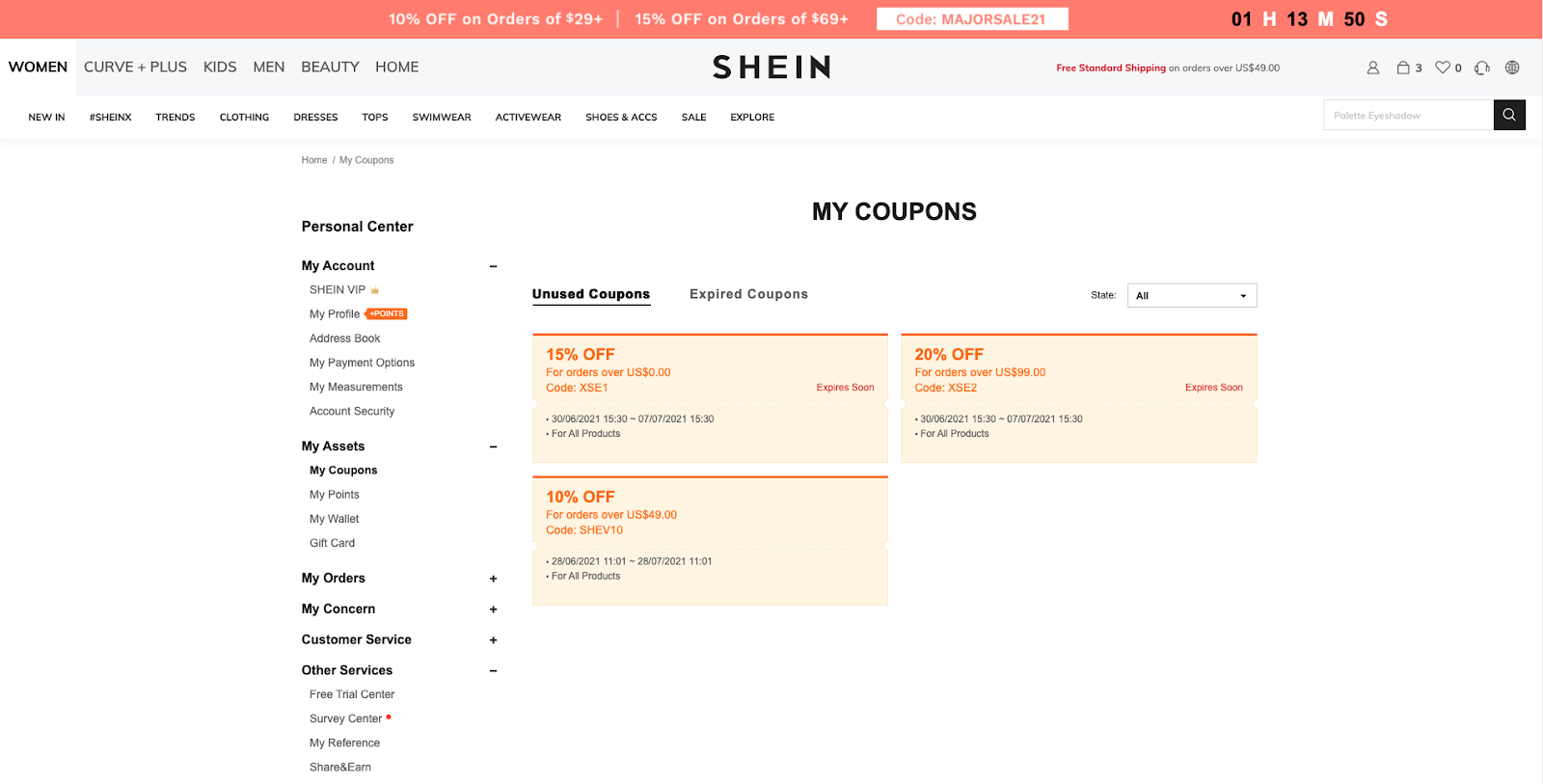Go to the Free Trial Center
Screen dimensions: 1543x784
point(351,693)
